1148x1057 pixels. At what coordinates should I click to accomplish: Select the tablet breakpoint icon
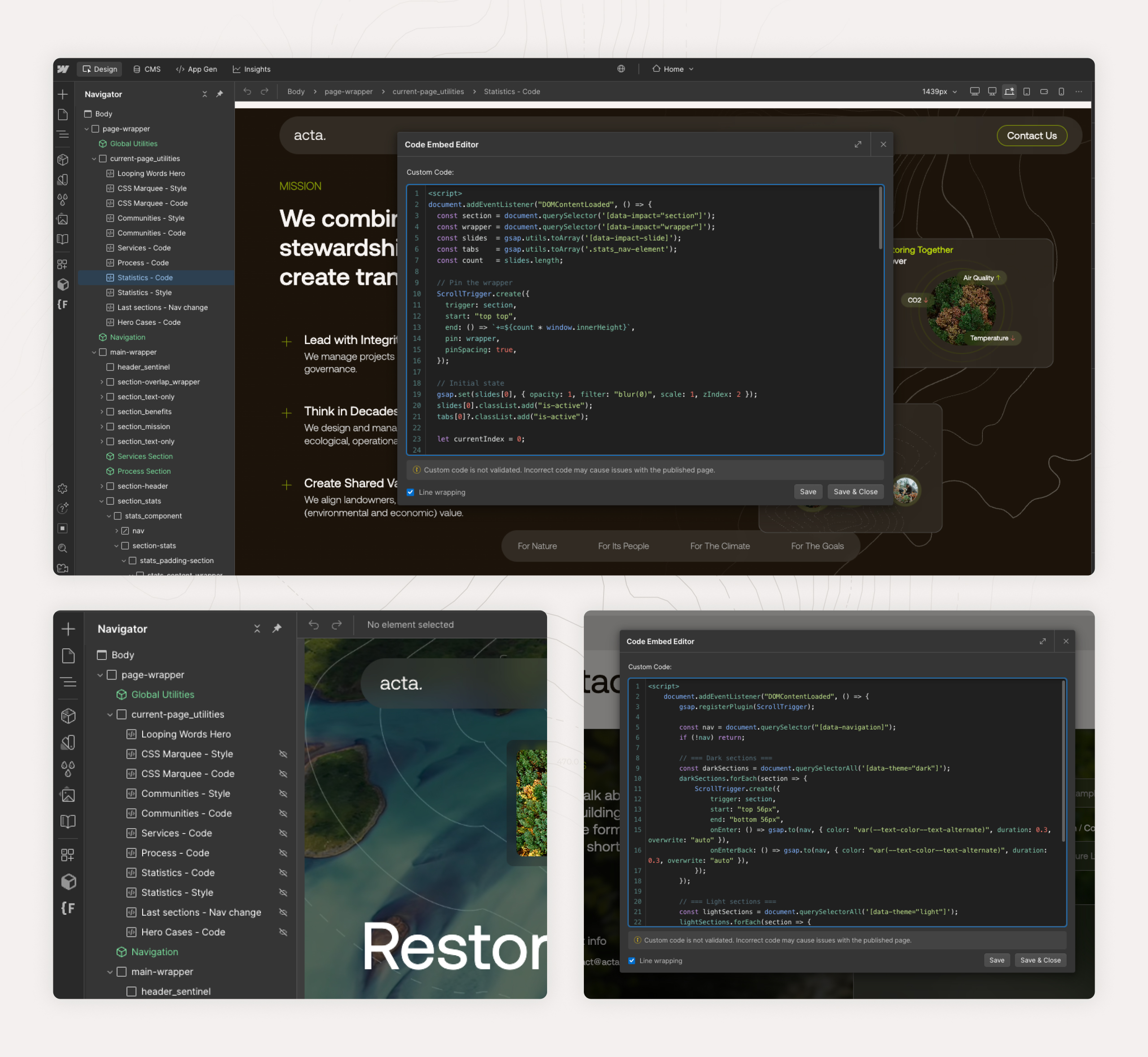(x=1027, y=91)
